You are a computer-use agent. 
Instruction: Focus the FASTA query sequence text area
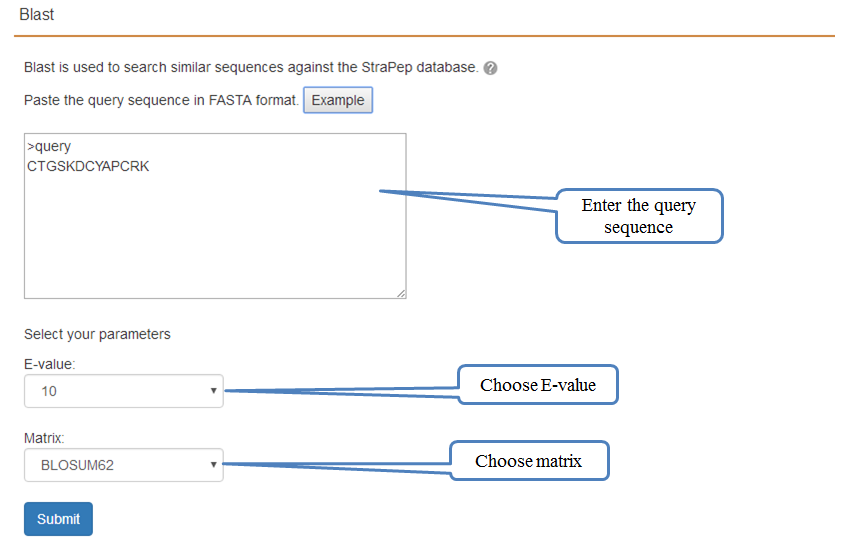coord(215,216)
